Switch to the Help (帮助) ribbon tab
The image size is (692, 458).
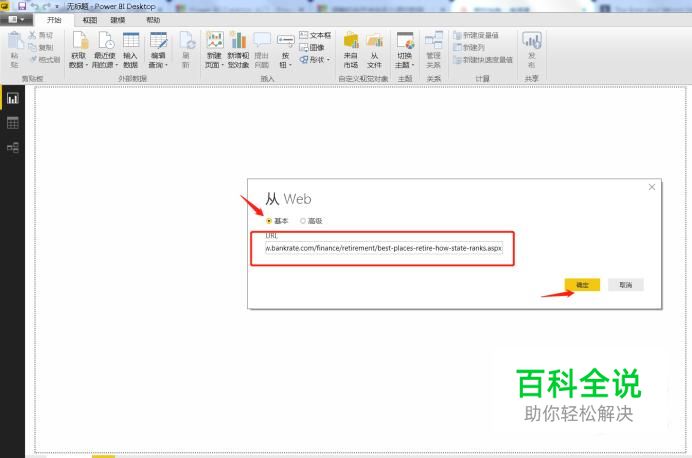click(x=153, y=20)
